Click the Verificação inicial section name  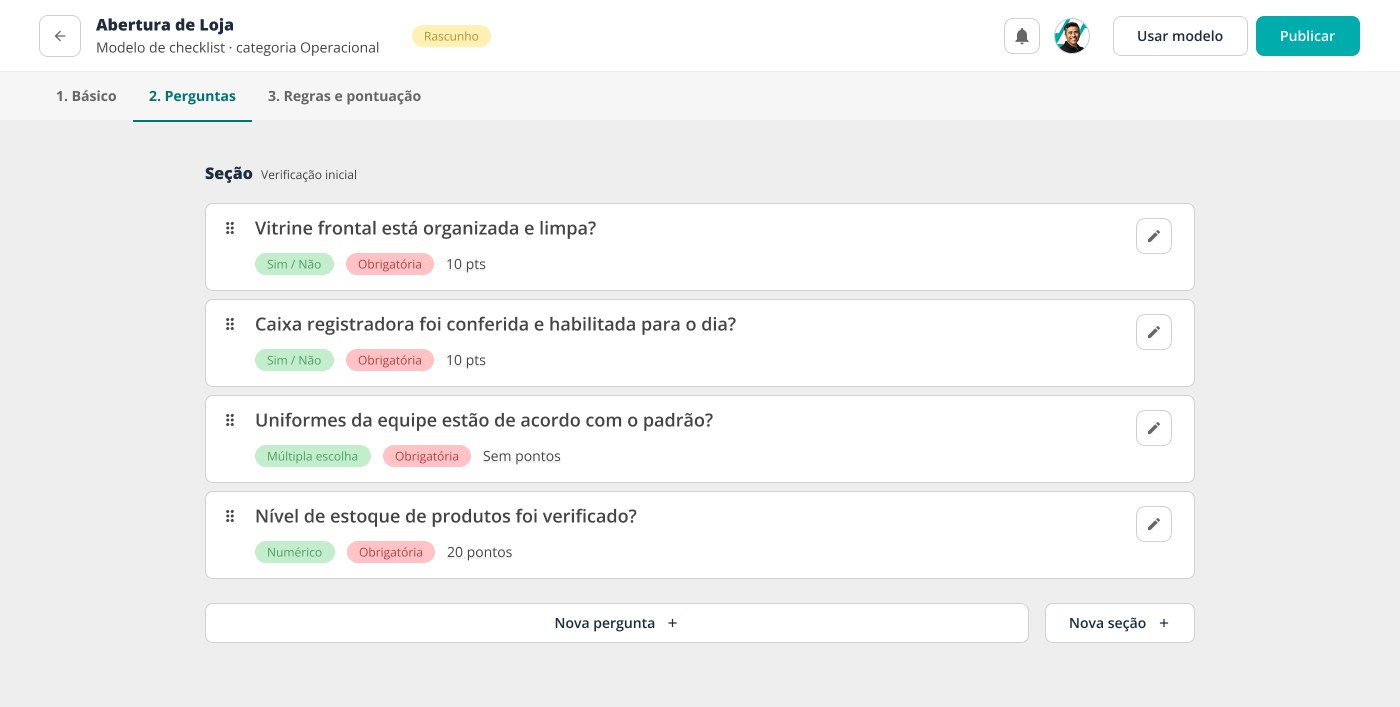[309, 175]
